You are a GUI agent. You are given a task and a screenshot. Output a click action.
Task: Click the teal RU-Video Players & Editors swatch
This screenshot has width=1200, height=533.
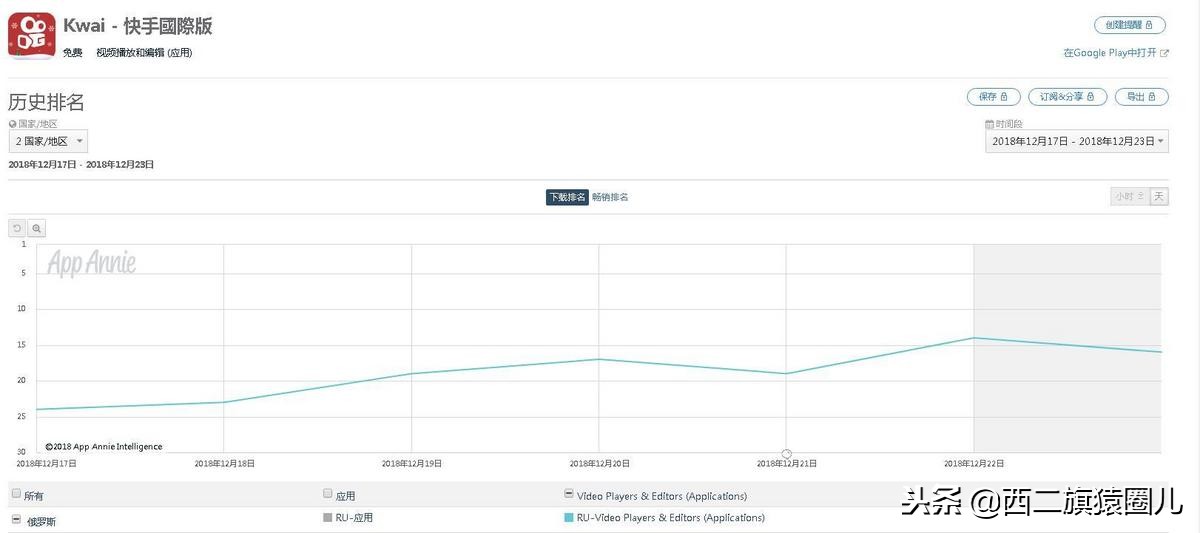569,518
